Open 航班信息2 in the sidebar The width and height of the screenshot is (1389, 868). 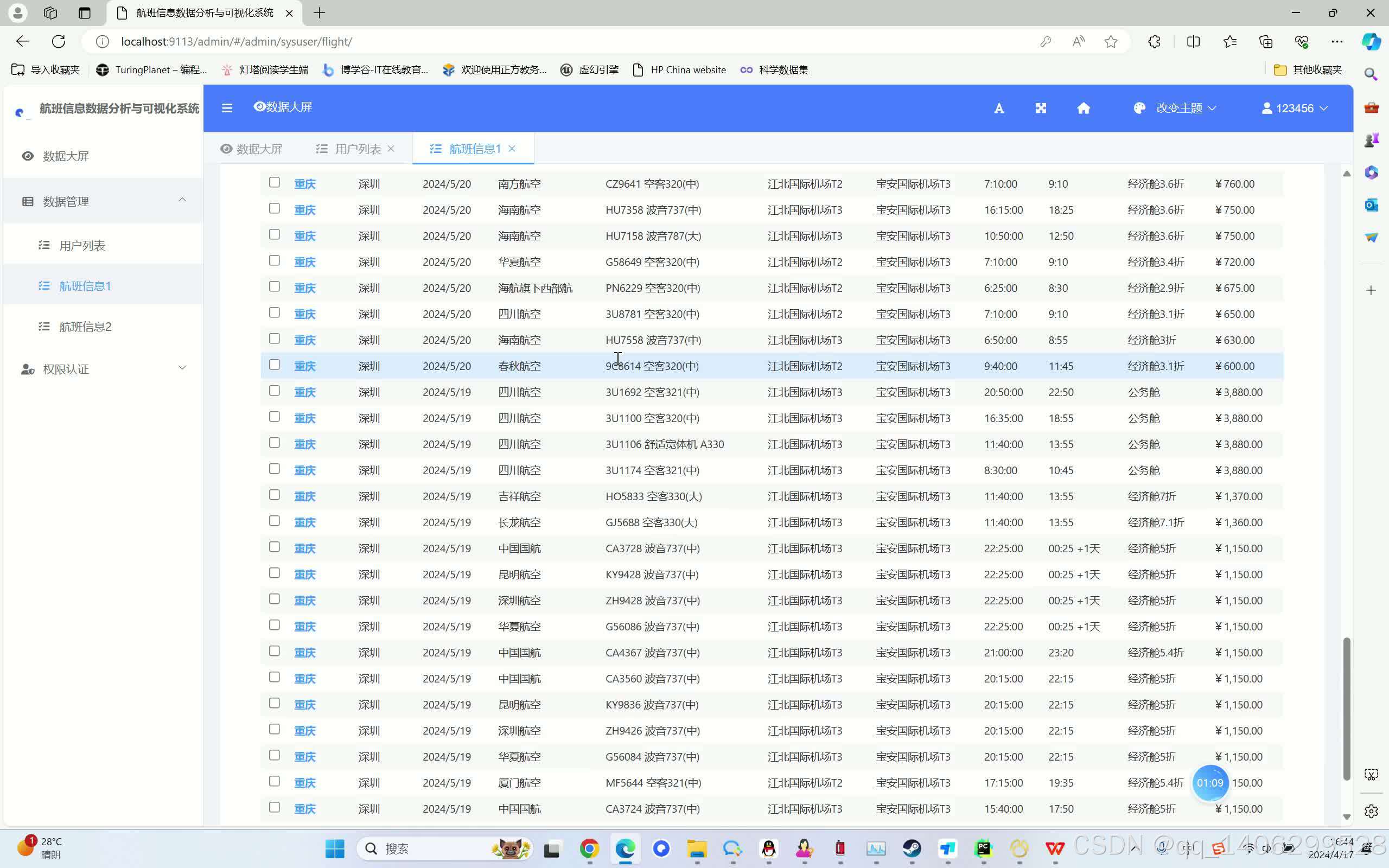pos(85,327)
